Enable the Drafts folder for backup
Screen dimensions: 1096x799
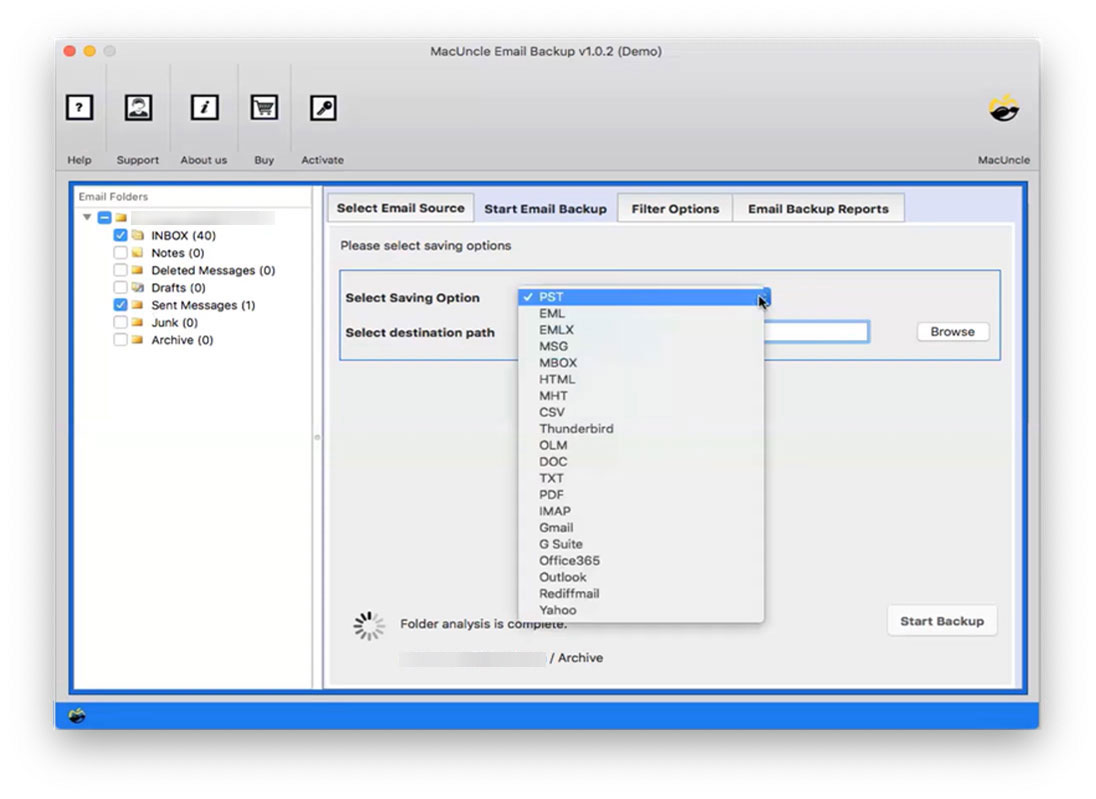click(120, 287)
